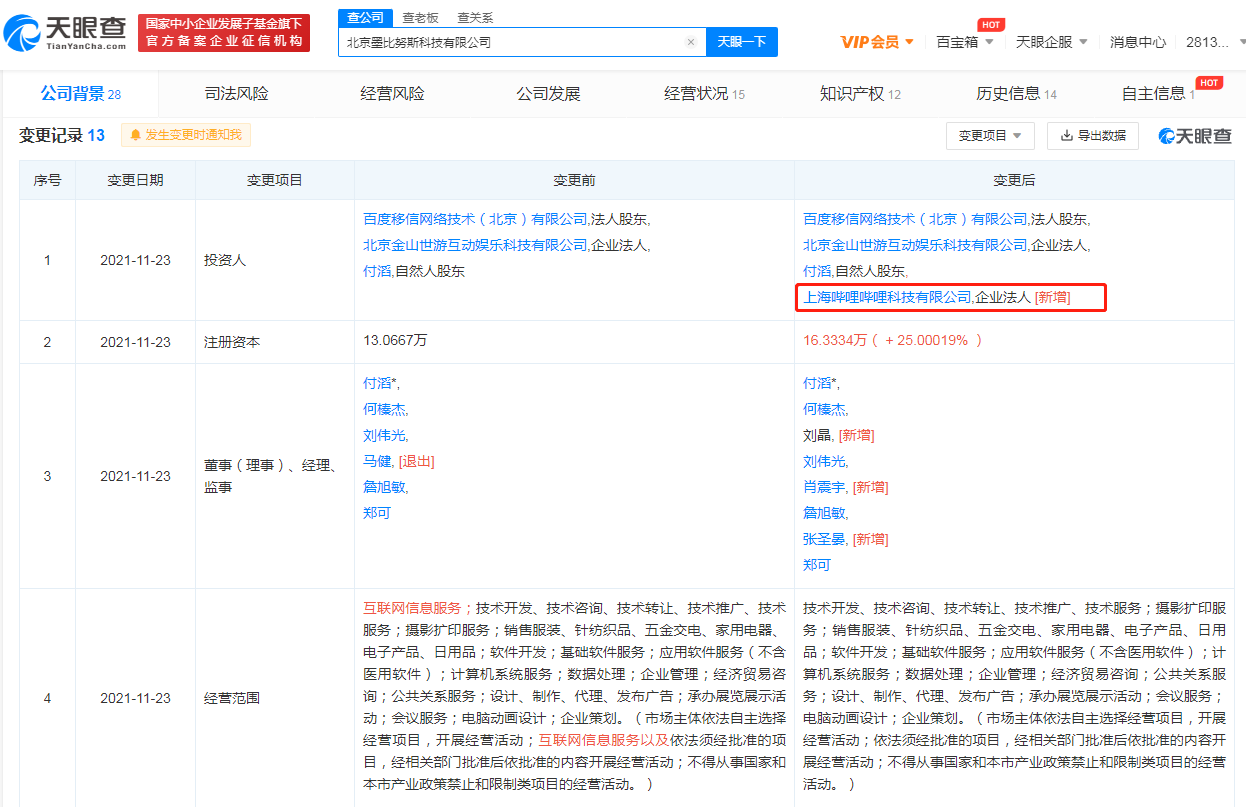Click the TianYanCha logo
Image resolution: width=1246 pixels, height=807 pixels.
66,33
